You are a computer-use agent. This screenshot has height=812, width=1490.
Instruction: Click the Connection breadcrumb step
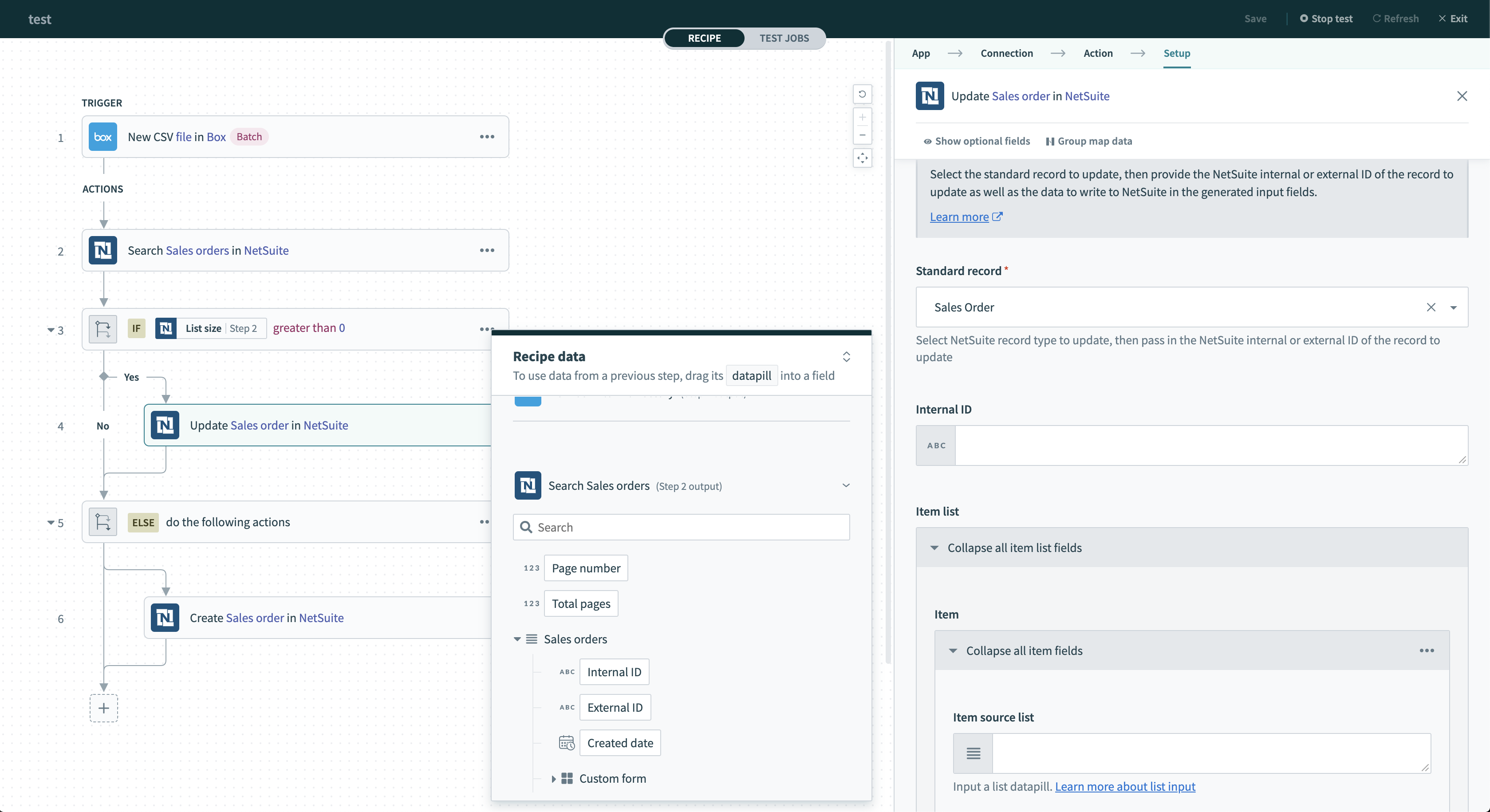1007,53
